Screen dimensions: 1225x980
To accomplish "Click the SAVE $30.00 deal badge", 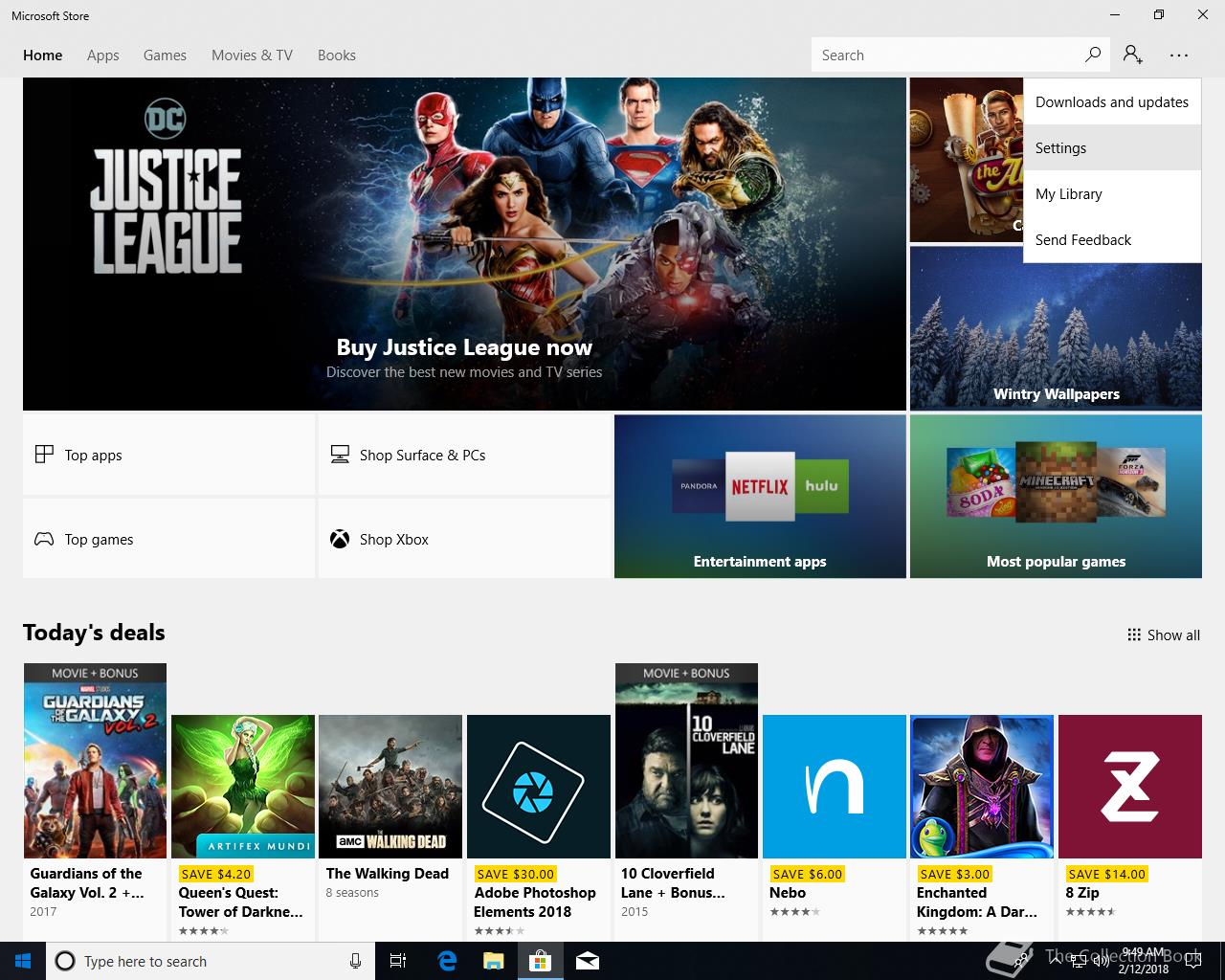I will (x=516, y=874).
